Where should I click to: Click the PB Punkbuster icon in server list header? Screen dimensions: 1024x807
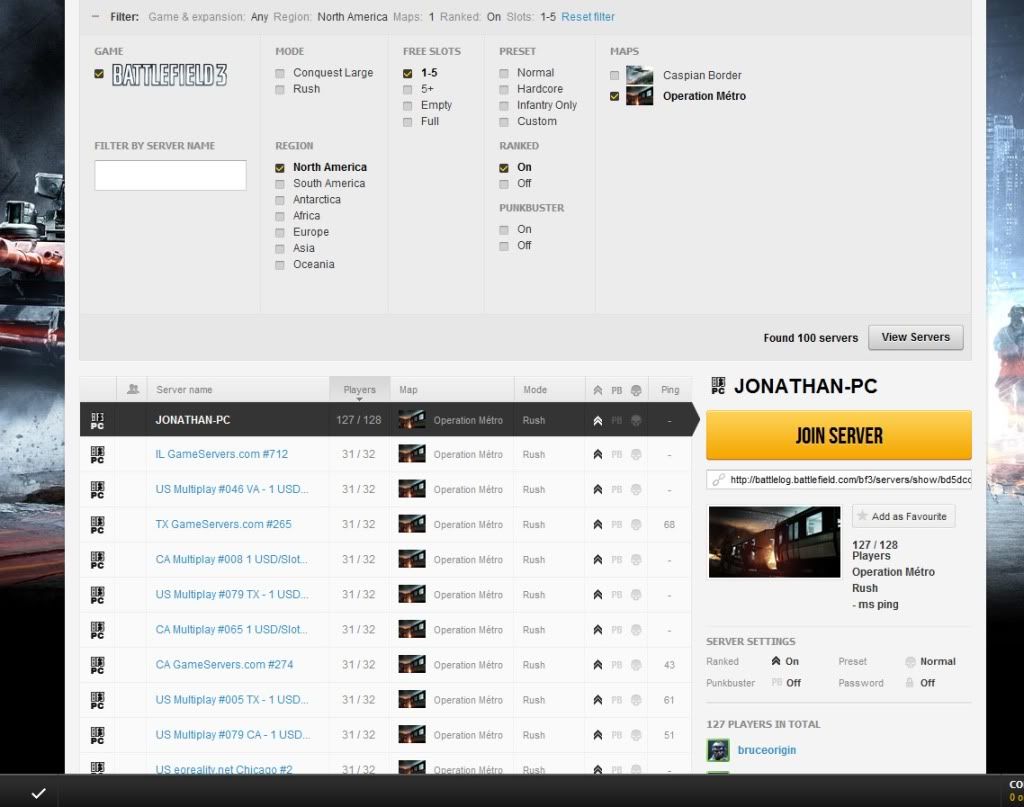[x=617, y=390]
